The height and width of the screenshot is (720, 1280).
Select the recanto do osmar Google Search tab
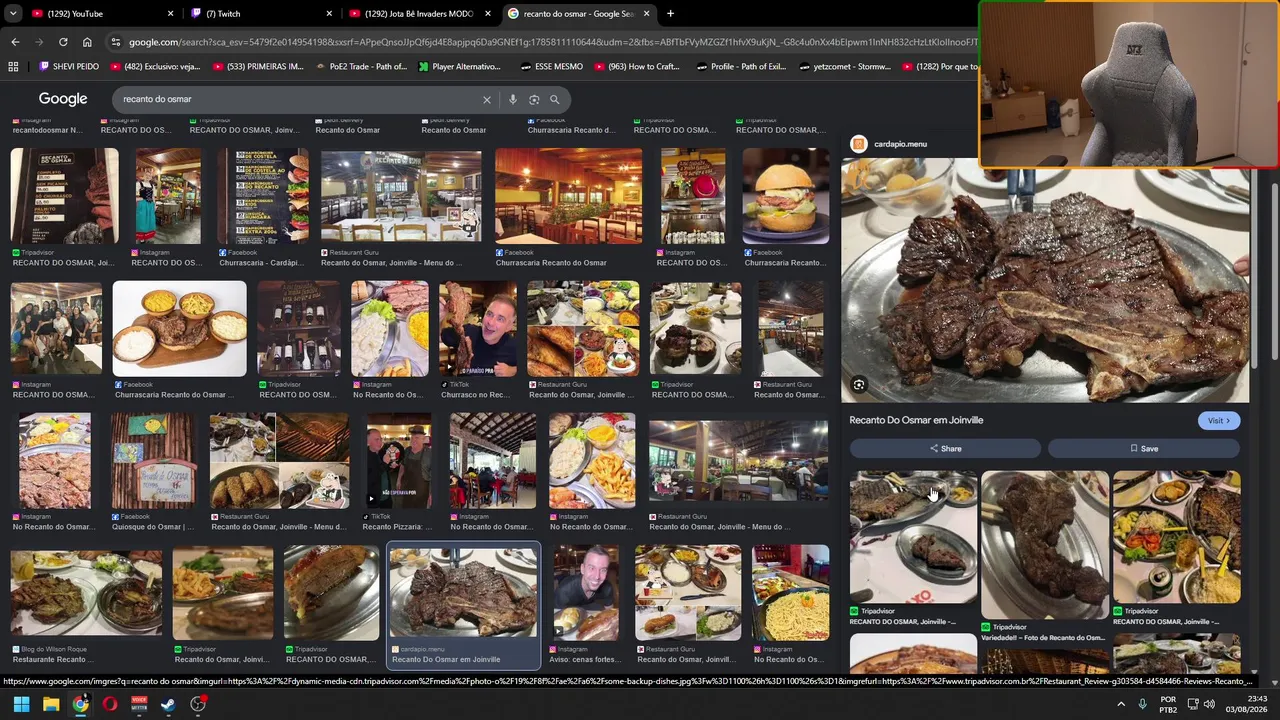579,14
